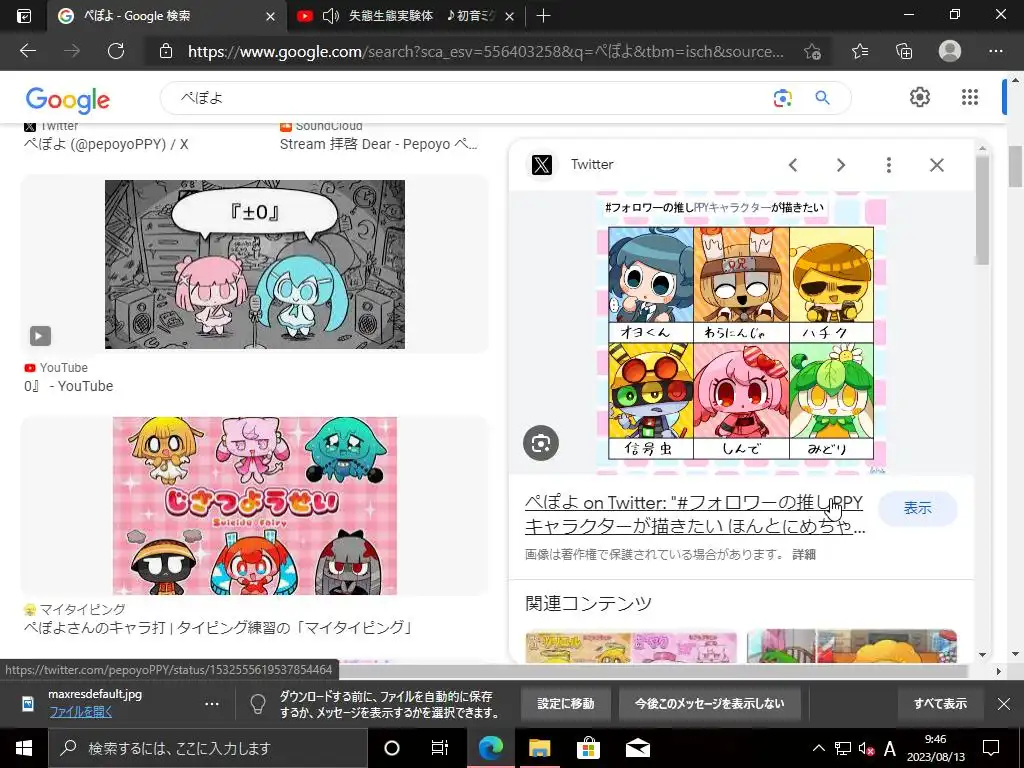Click the すべて表示 downloads button
This screenshot has width=1024, height=768.
(x=940, y=703)
